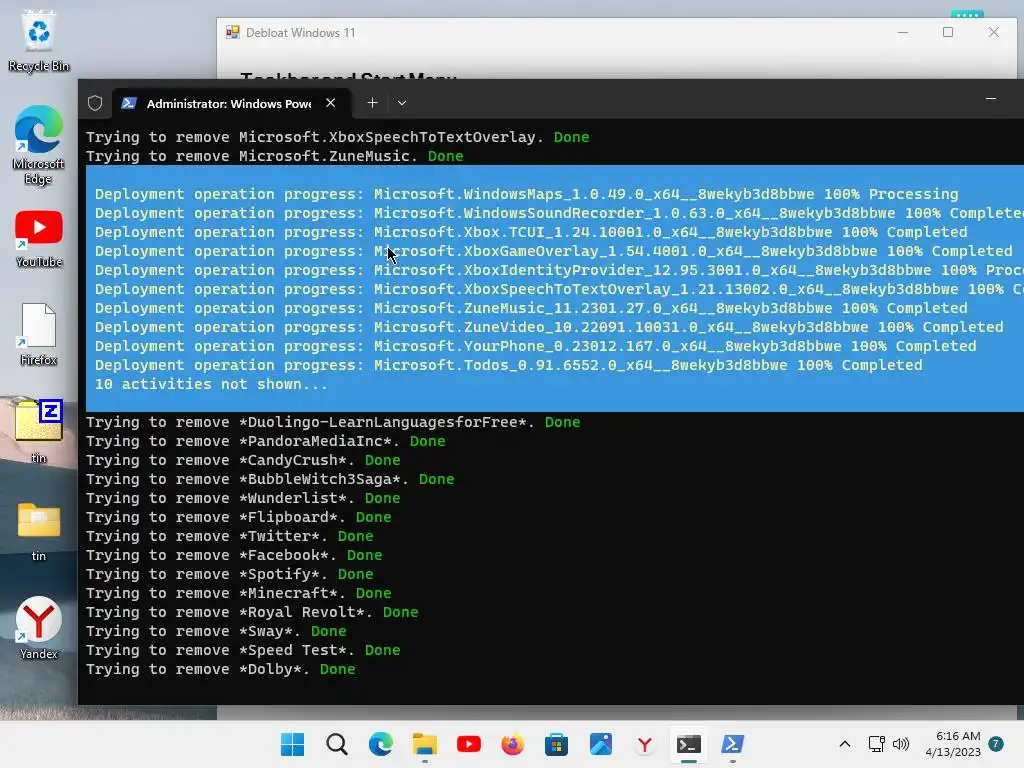
Task: Click the *Duolingo-LearnLanguagesforFree* removal line
Action: [x=333, y=423]
